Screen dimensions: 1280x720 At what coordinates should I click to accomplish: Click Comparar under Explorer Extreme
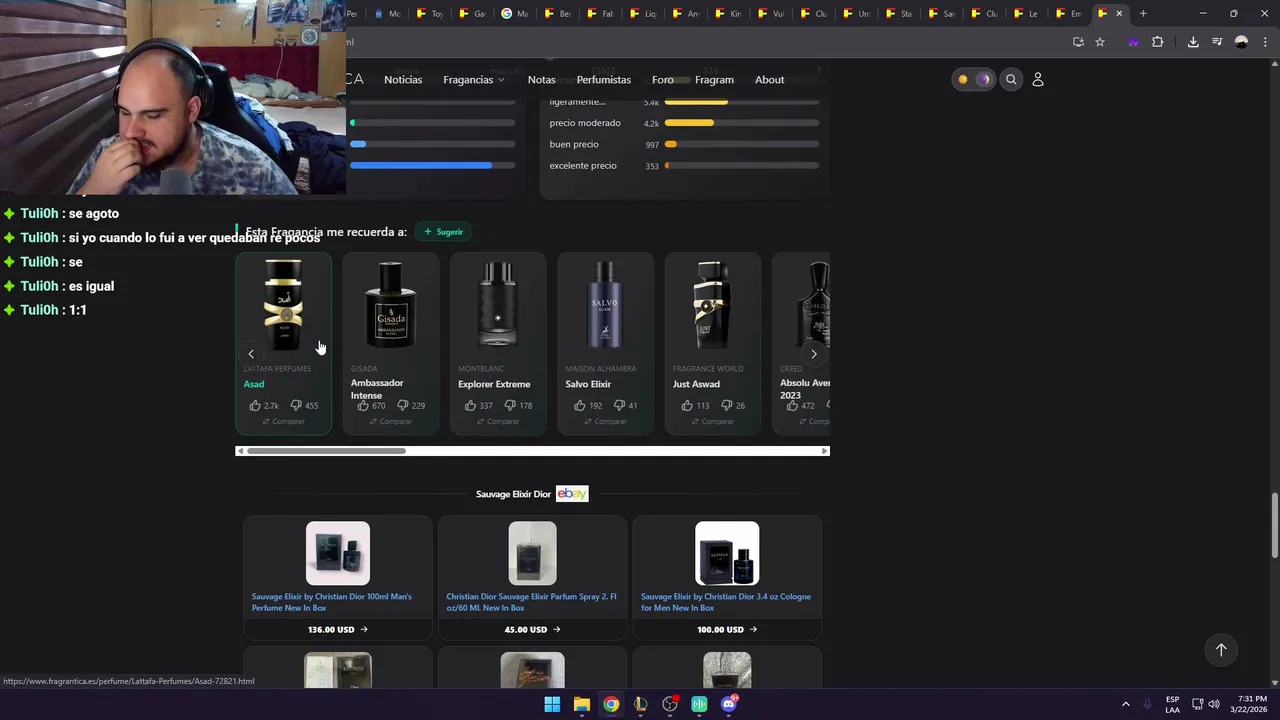coord(497,421)
